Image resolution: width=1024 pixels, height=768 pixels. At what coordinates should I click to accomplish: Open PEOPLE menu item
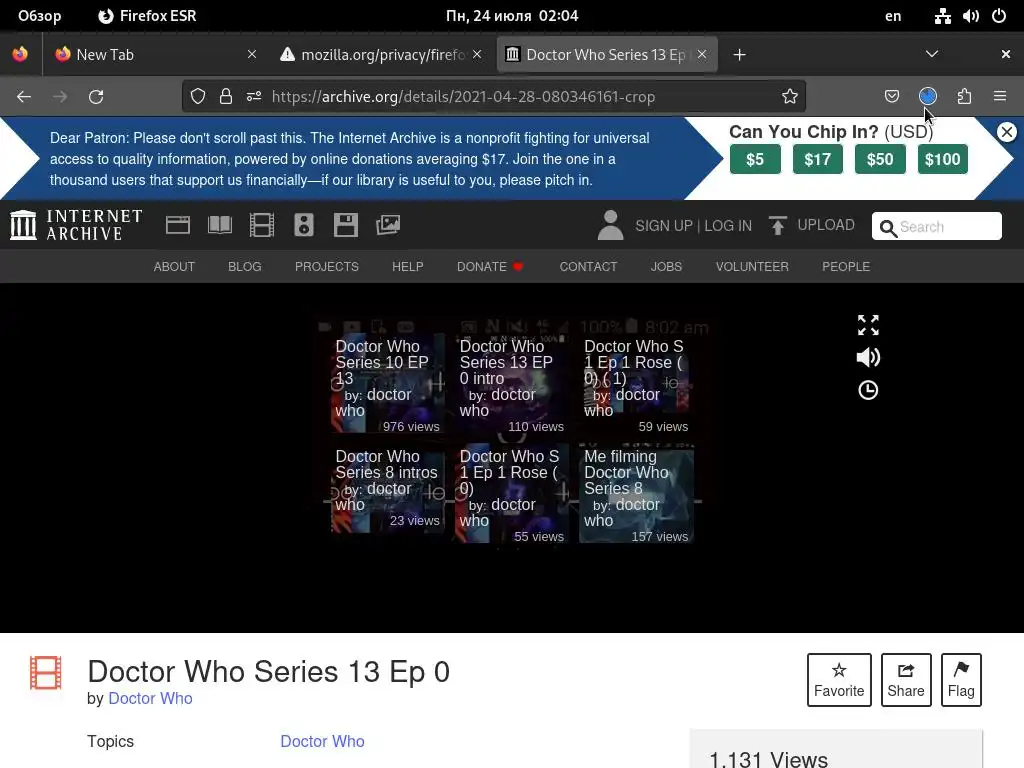846,266
